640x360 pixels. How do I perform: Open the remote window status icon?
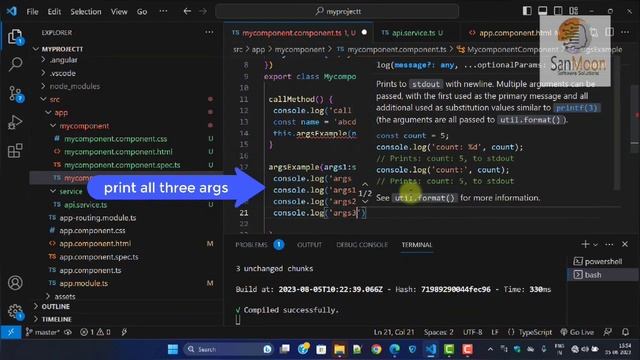11,332
